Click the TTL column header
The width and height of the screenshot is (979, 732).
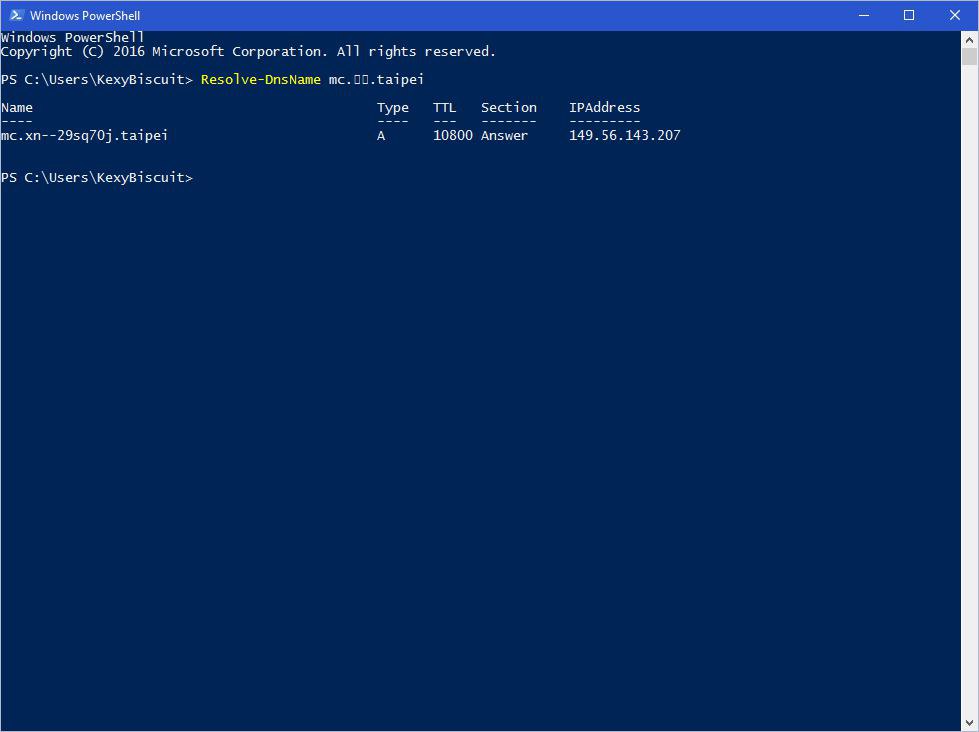click(x=445, y=107)
